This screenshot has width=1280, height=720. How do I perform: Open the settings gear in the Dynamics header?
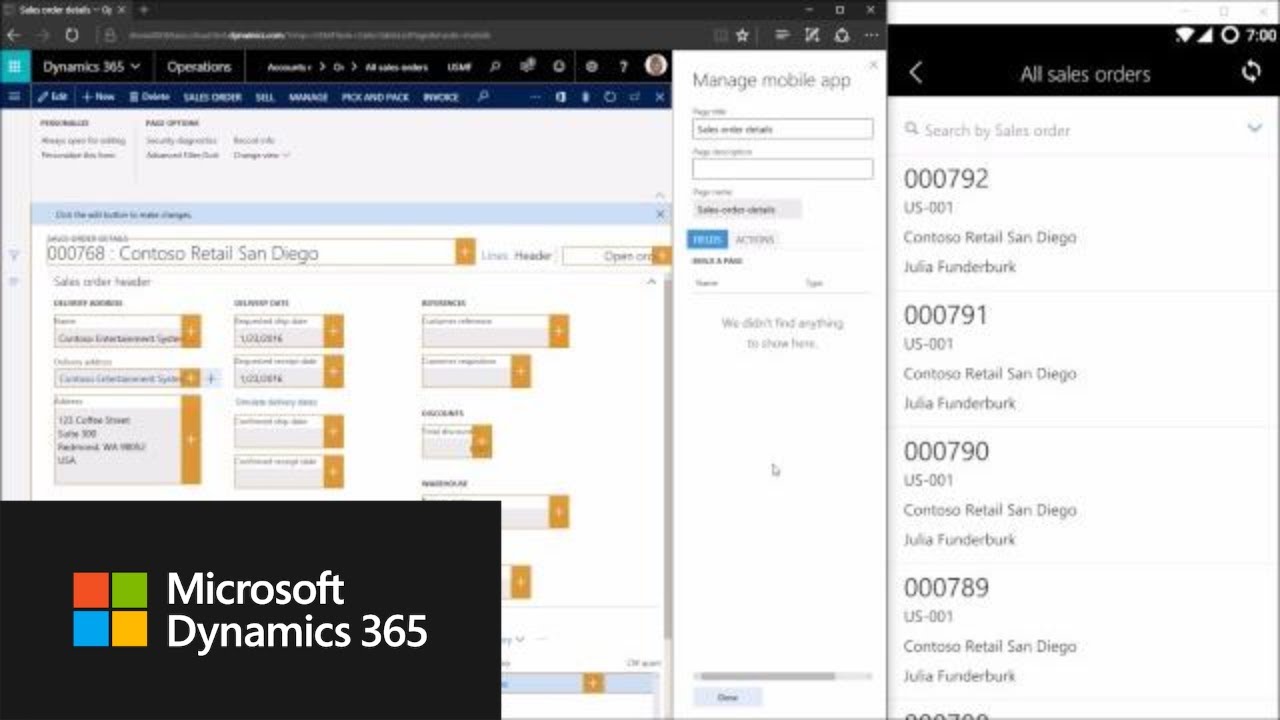point(591,67)
